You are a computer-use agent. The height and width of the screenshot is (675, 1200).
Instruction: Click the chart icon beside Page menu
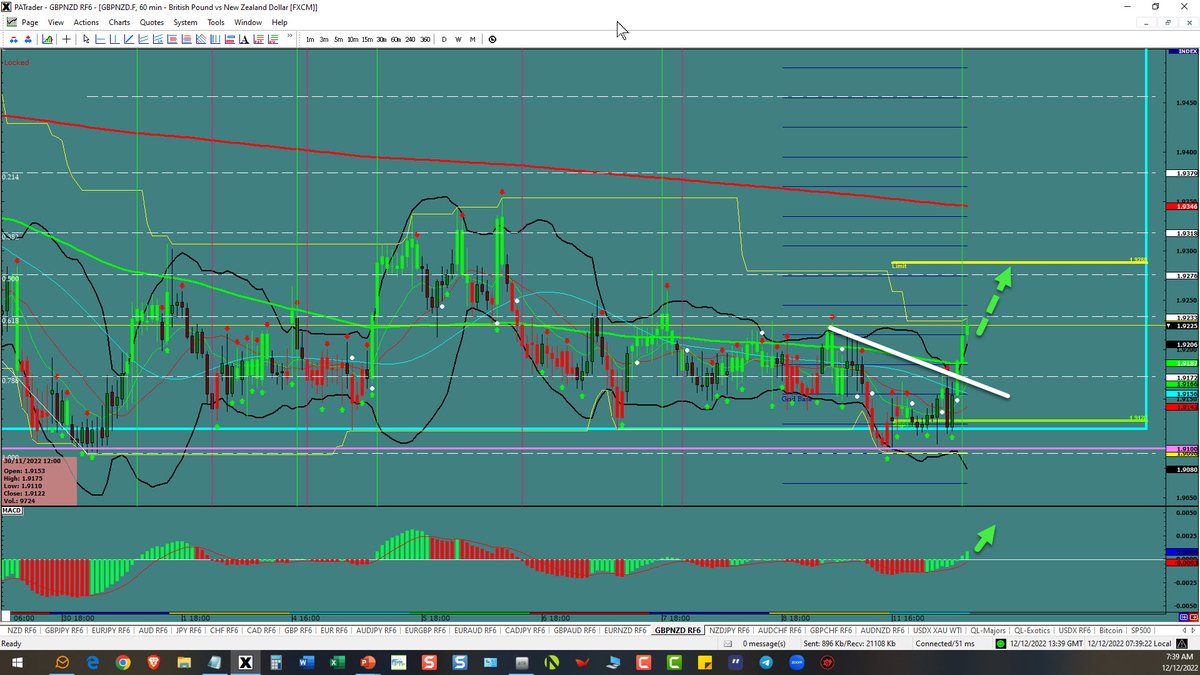(10, 21)
